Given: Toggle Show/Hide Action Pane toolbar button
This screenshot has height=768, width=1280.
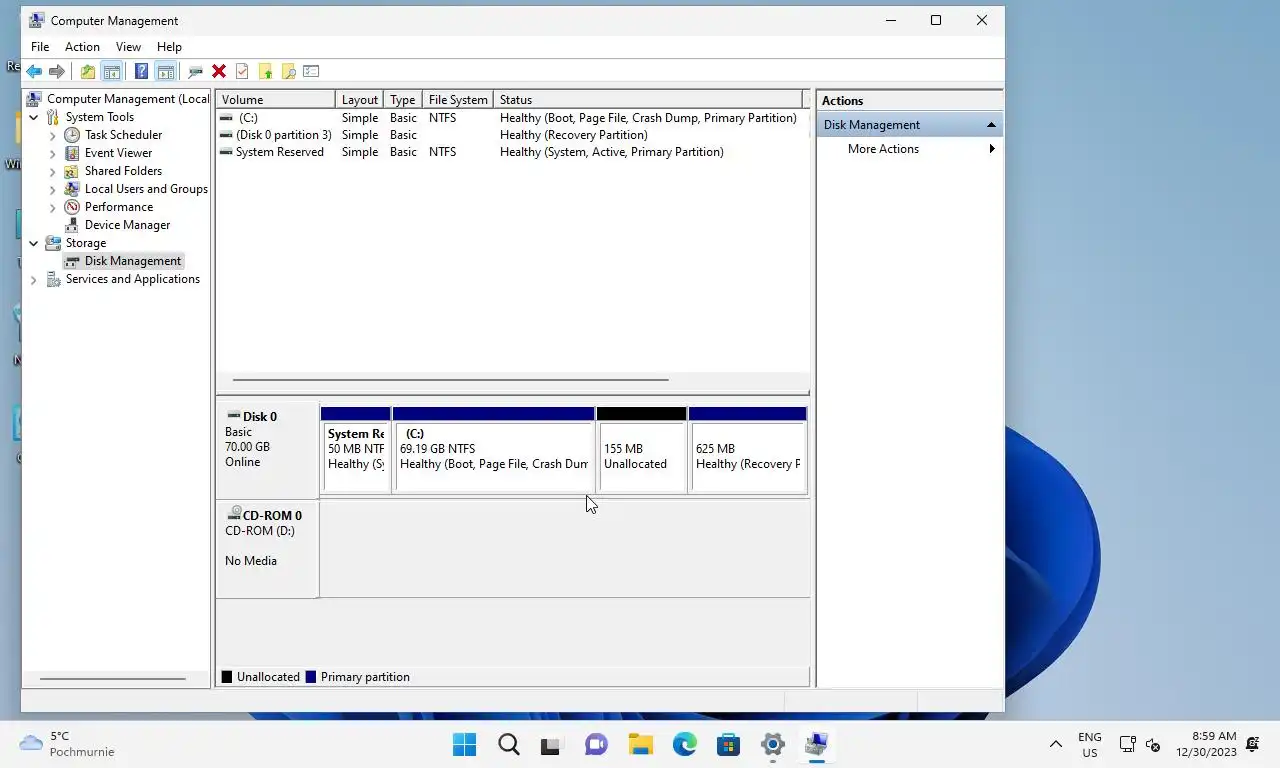Looking at the screenshot, I should (x=165, y=71).
